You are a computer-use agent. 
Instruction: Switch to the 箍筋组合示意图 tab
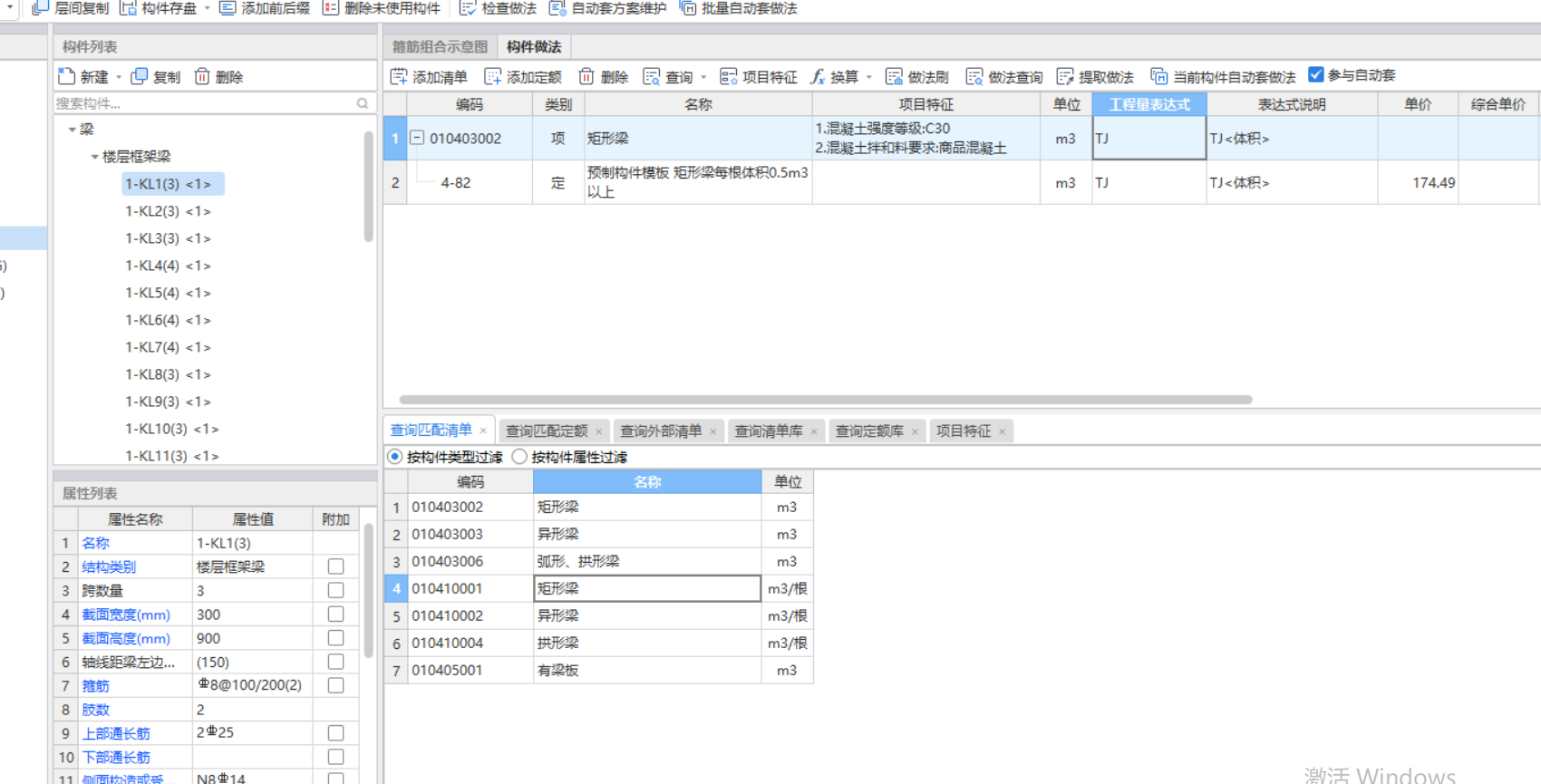(440, 46)
